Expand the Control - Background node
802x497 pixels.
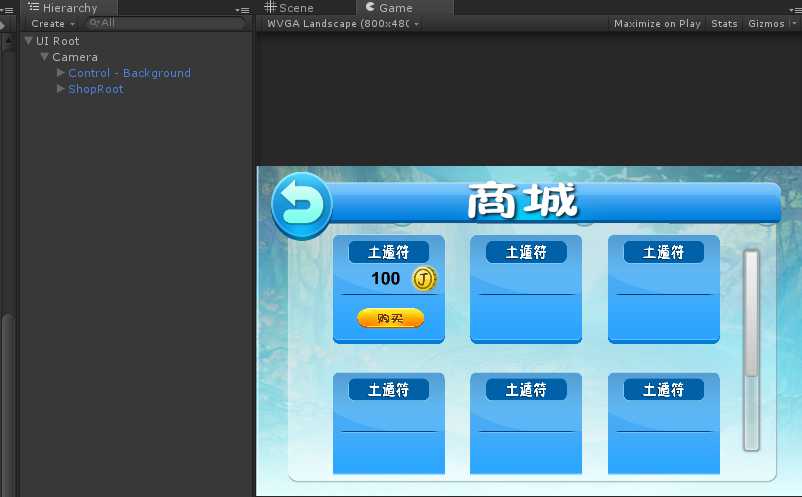point(60,73)
